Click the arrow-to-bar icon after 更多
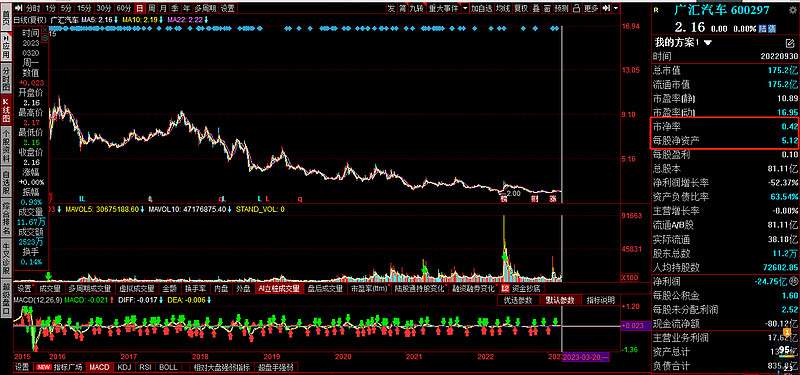Screen dimensions: 800x375 606,8
